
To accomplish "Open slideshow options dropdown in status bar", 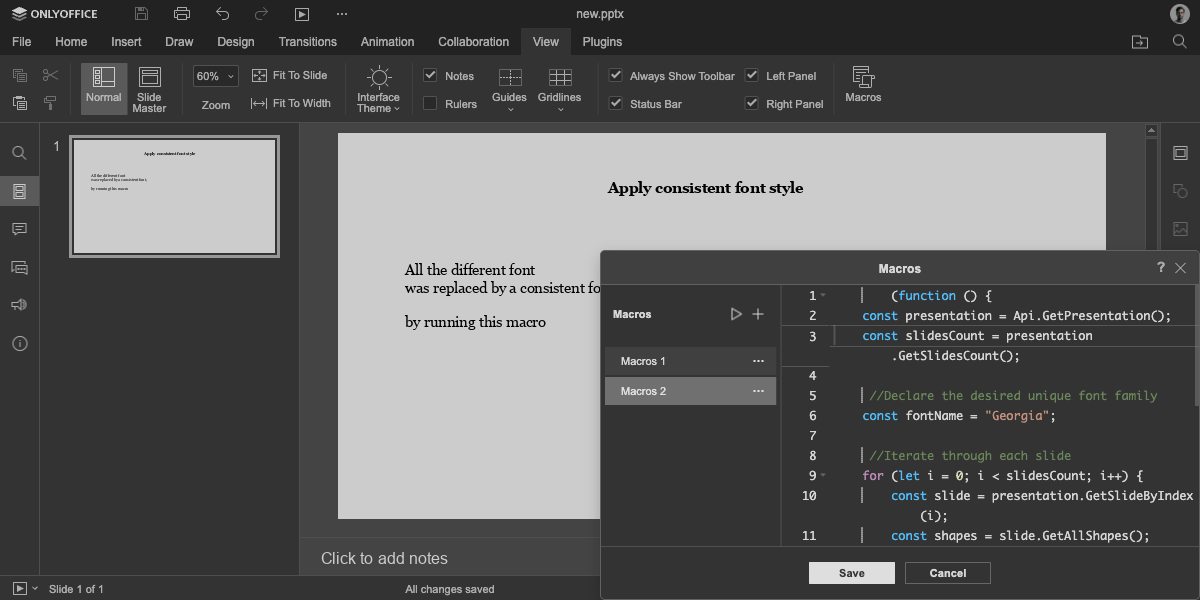I will pos(35,589).
